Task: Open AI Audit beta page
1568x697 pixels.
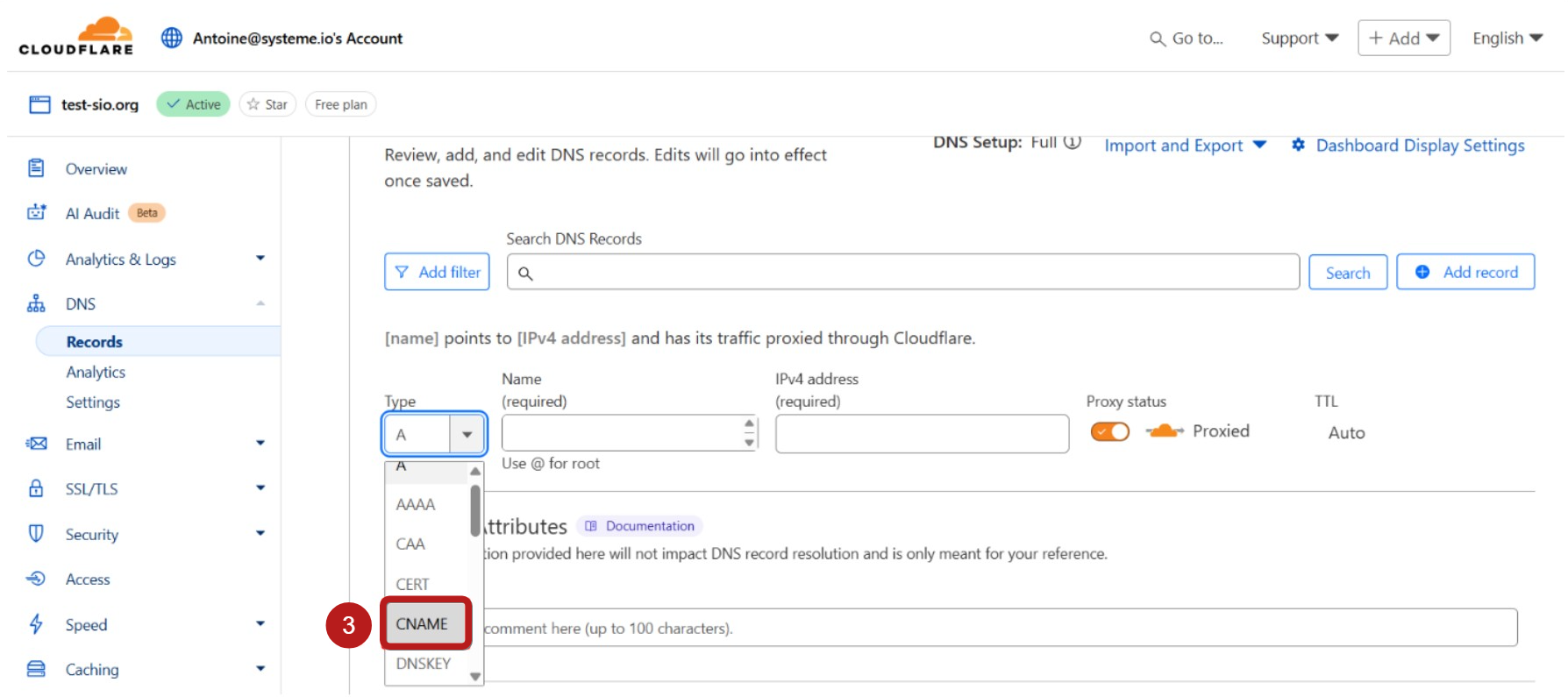Action: pyautogui.click(x=92, y=213)
